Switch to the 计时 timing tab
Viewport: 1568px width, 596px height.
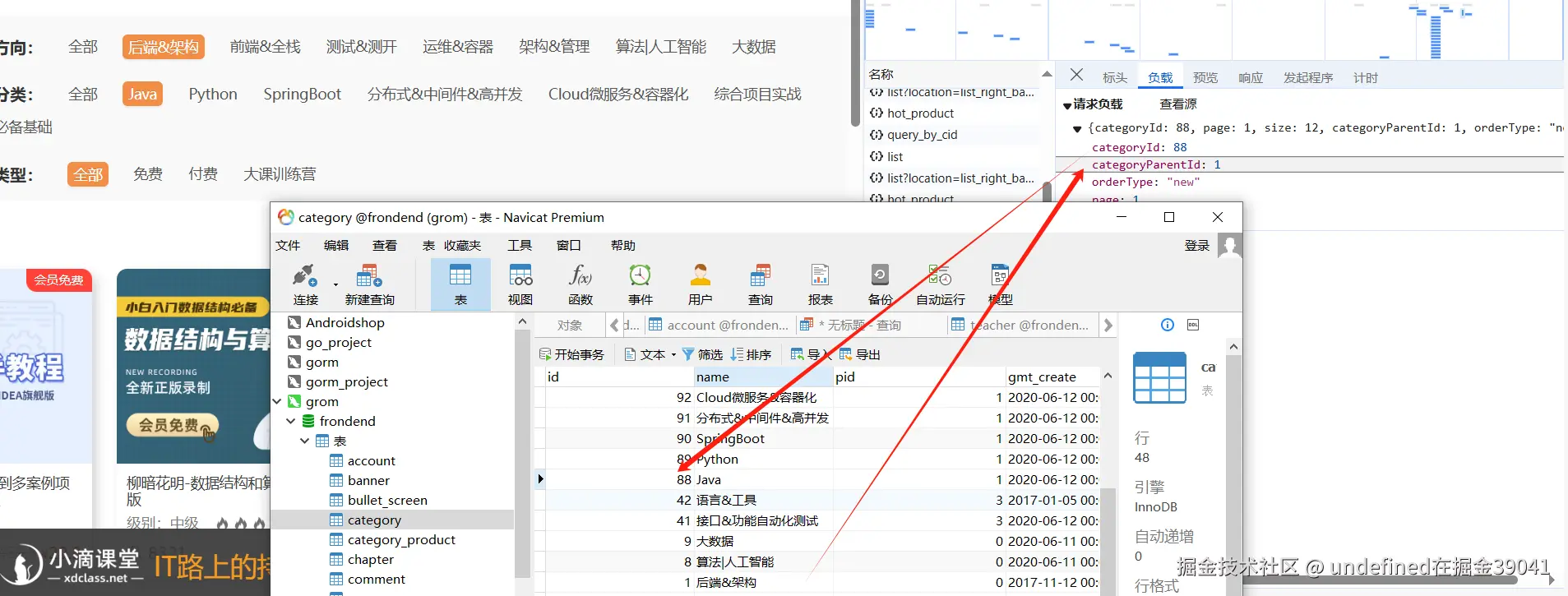point(1366,78)
